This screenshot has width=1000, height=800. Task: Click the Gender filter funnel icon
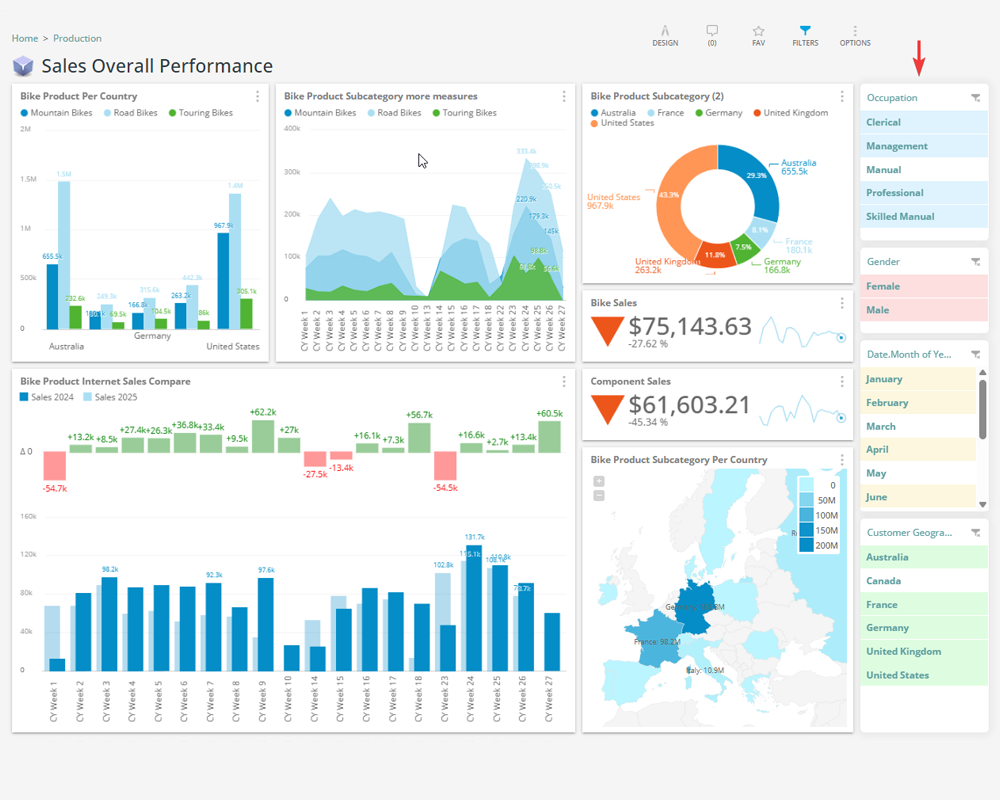pyautogui.click(x=975, y=262)
